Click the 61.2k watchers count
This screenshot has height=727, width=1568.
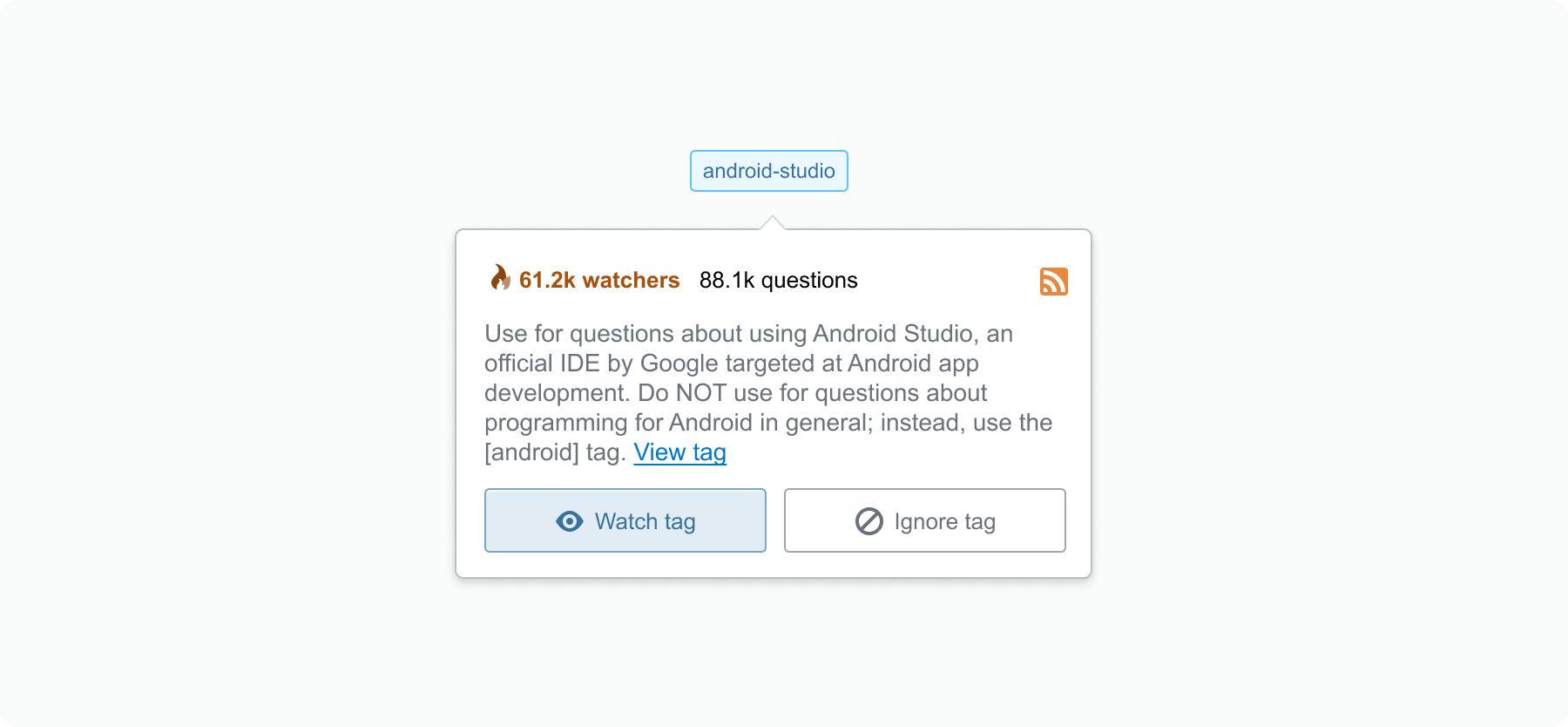599,280
